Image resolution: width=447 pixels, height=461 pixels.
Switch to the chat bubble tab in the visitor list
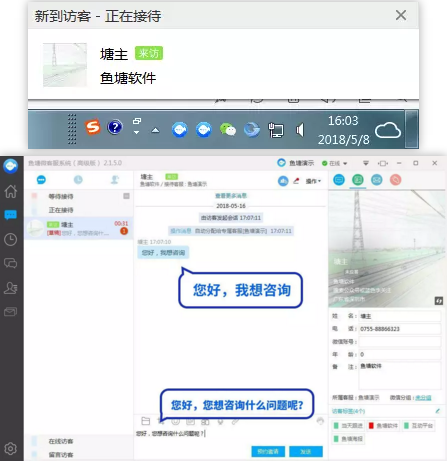(41, 180)
